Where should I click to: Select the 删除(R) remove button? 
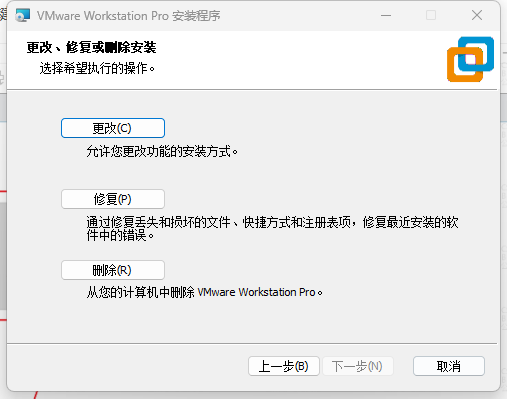[113, 270]
